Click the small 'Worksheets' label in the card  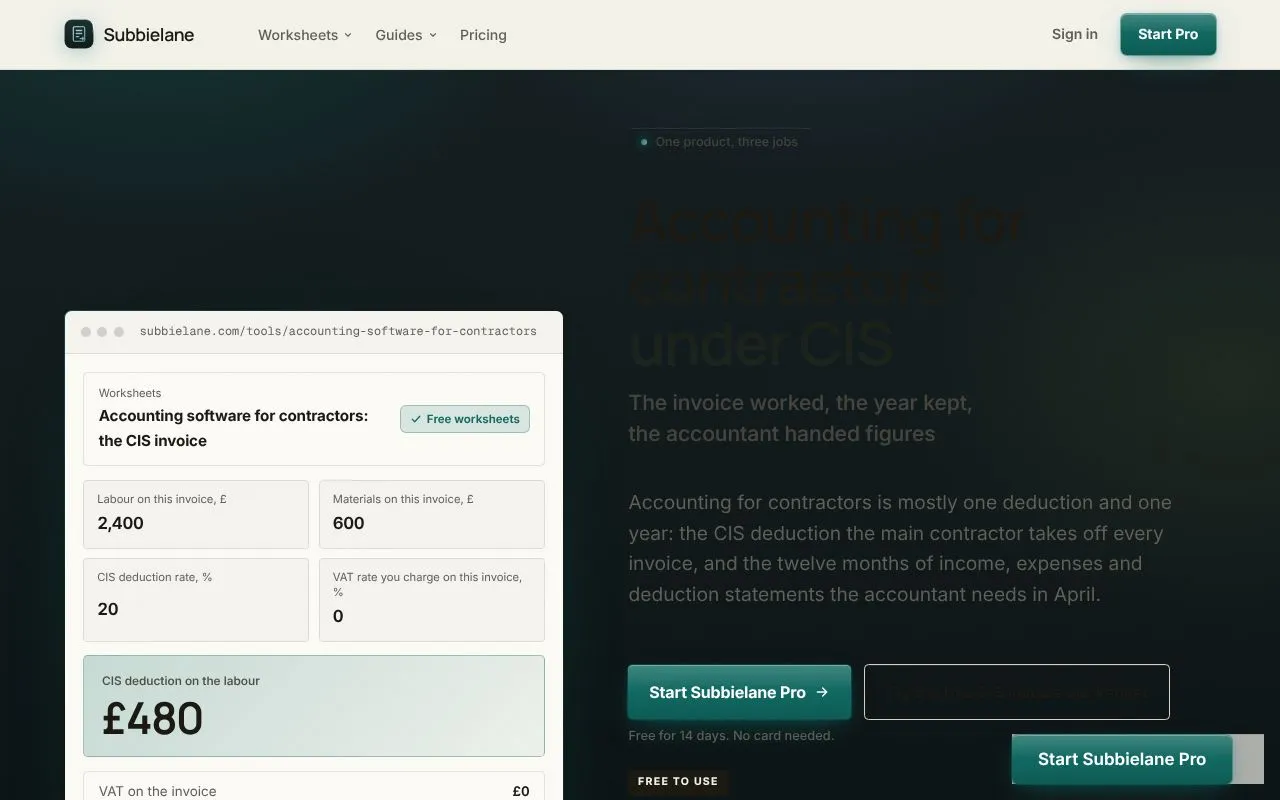(130, 393)
